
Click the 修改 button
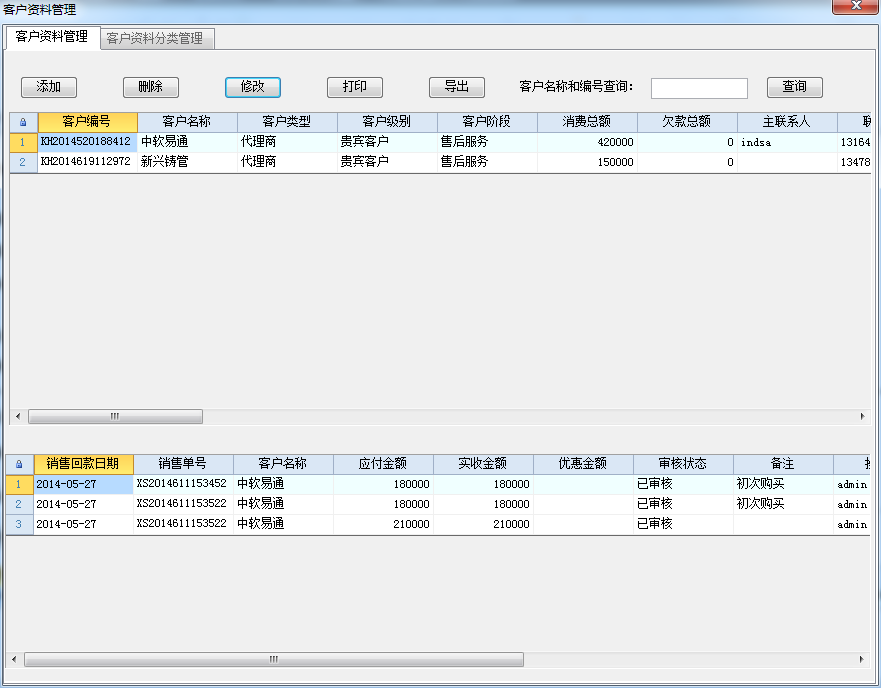pyautogui.click(x=252, y=87)
